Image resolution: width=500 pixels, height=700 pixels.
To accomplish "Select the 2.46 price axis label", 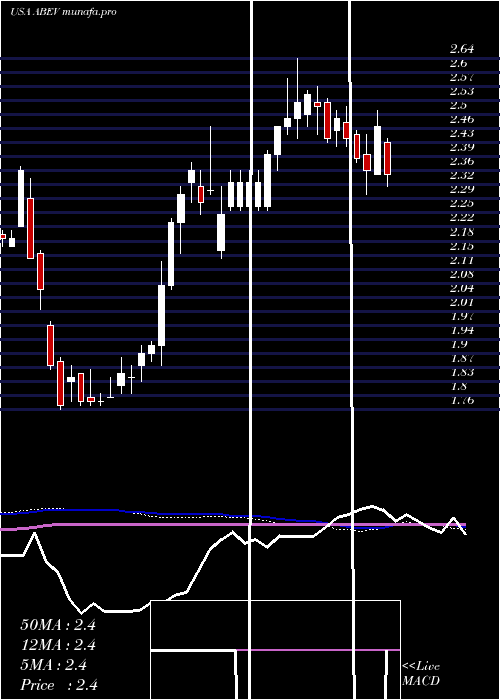I will pyautogui.click(x=462, y=119).
